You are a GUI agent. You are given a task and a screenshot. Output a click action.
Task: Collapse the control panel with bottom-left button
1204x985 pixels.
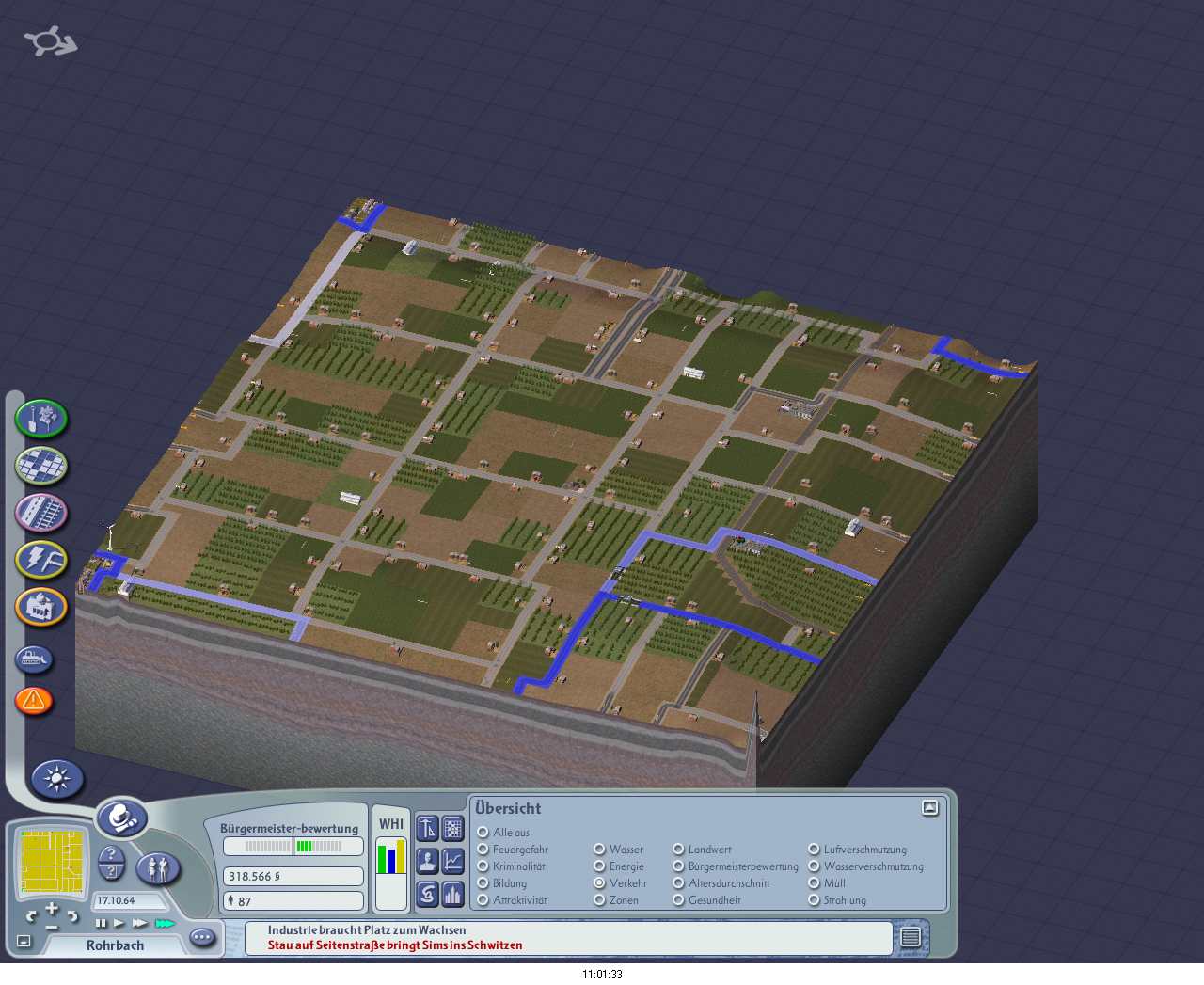24,941
